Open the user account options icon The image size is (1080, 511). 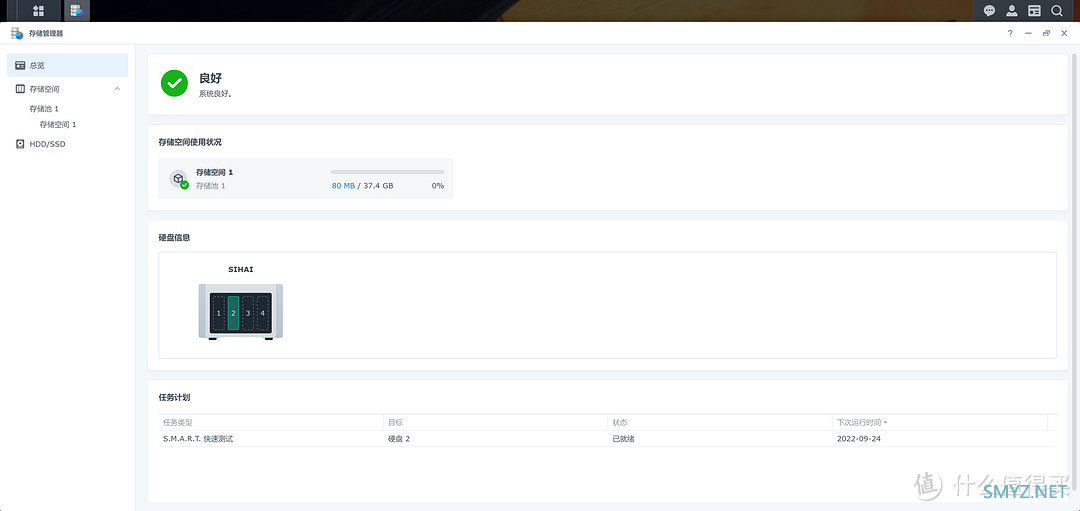tap(1011, 10)
